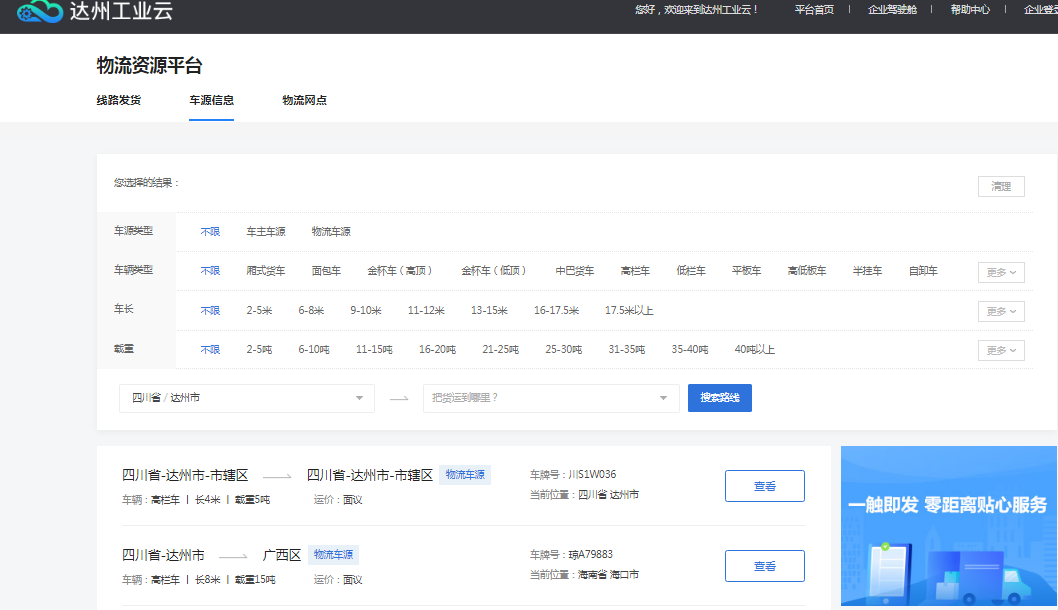The width and height of the screenshot is (1058, 610).
Task: Click the 达州工业云 cloud logo icon
Action: (x=38, y=11)
